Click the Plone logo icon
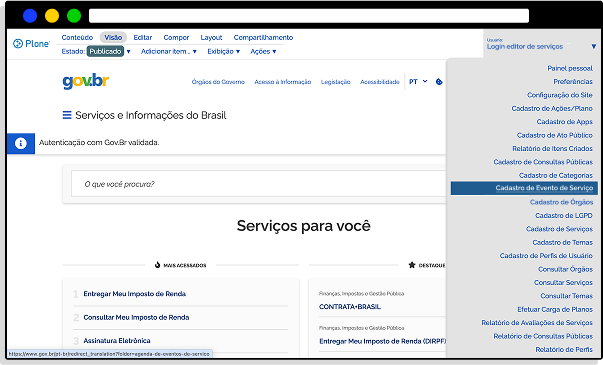Screen dimensions: 603x365 pyautogui.click(x=18, y=44)
